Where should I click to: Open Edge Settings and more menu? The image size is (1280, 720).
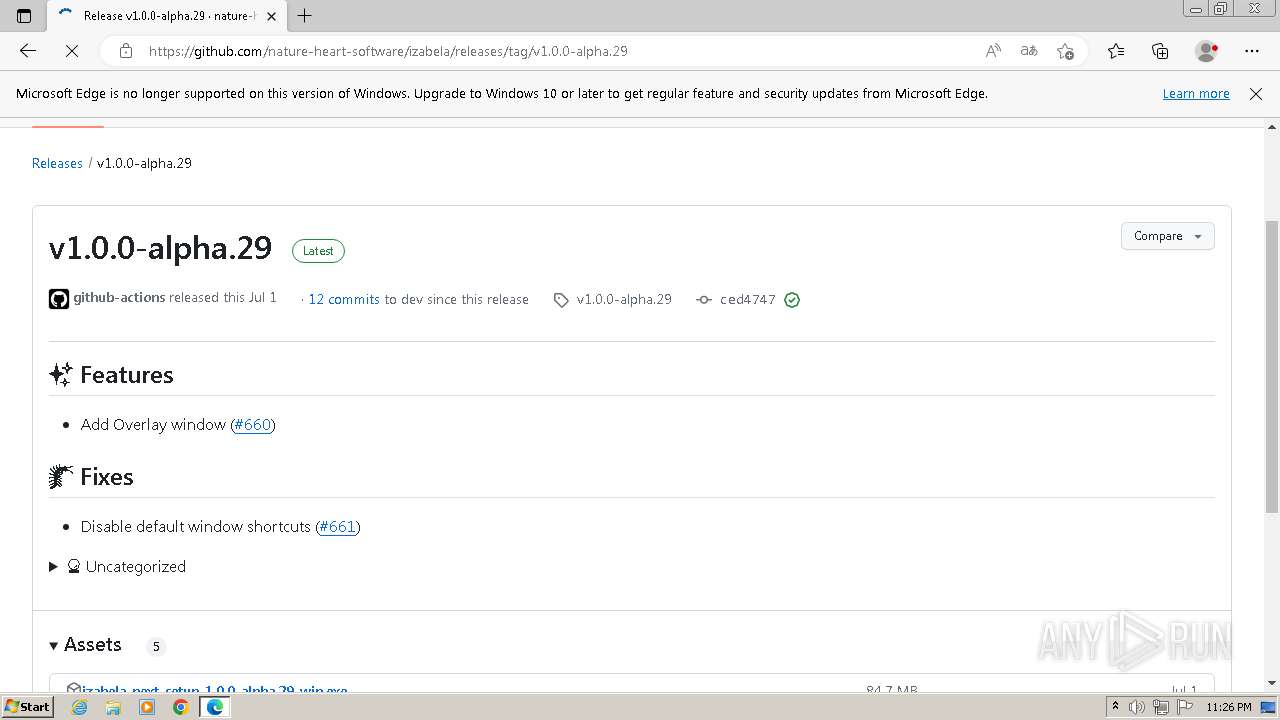tap(1252, 51)
